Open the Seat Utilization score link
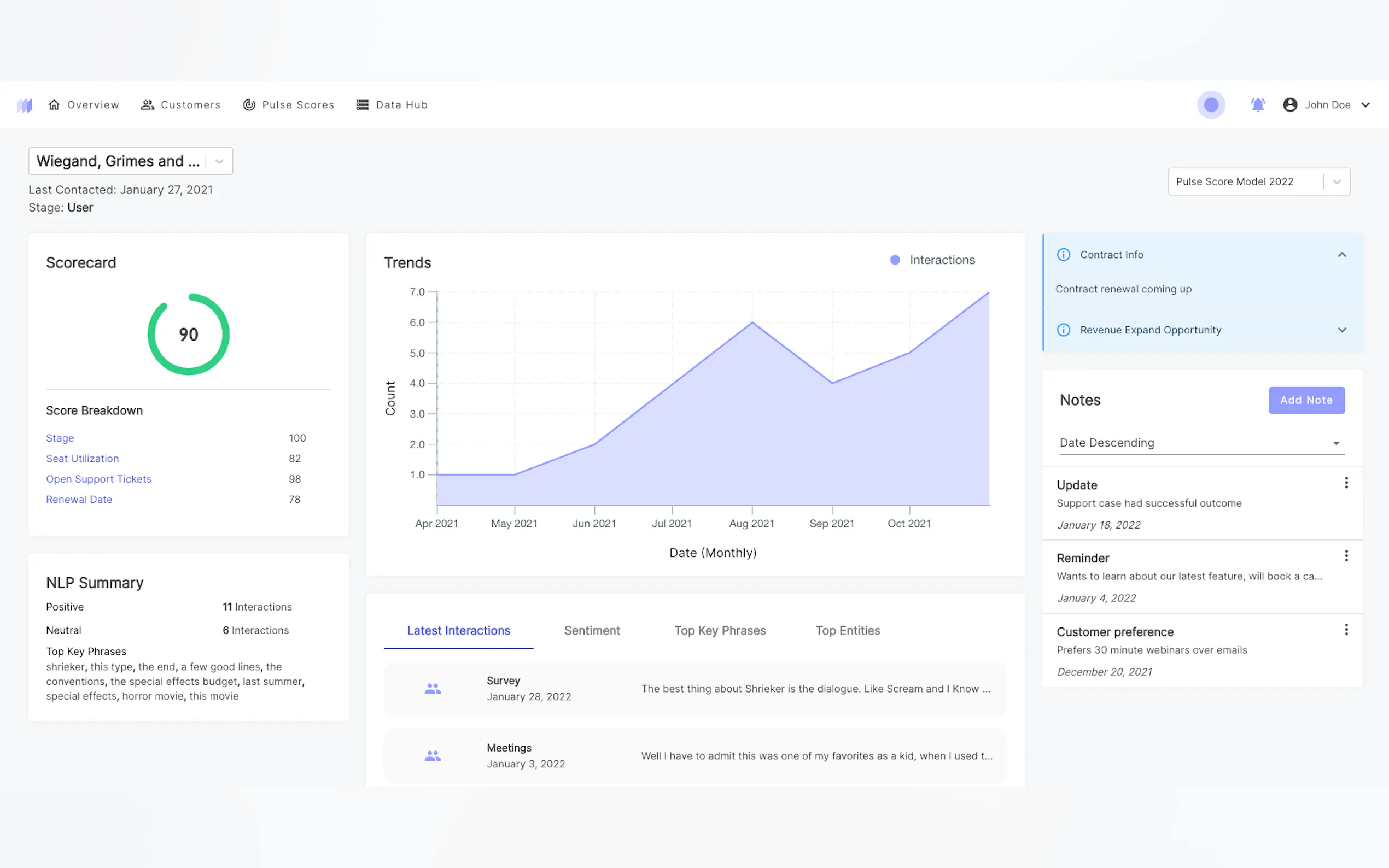 (82, 459)
